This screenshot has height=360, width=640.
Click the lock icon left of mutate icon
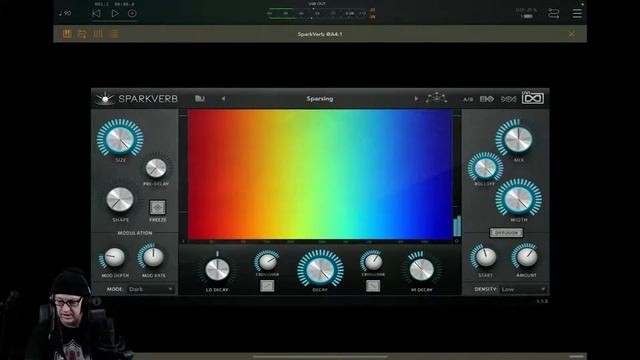[487, 99]
